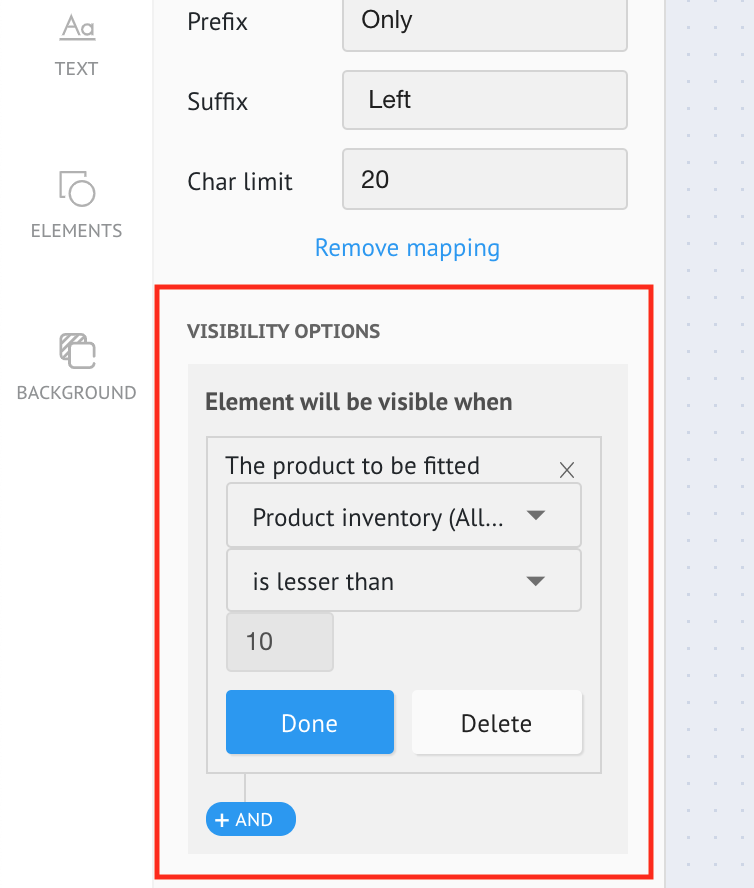This screenshot has height=888, width=754.
Task: Select the ELEMENTS sidebar label
Action: [x=77, y=231]
